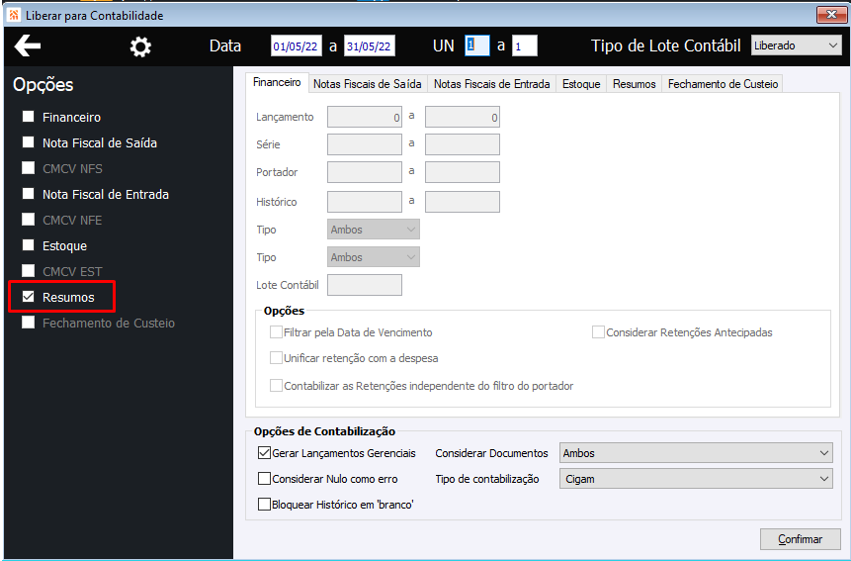Click the end date field 31/05/22
The image size is (851, 561).
[x=370, y=46]
